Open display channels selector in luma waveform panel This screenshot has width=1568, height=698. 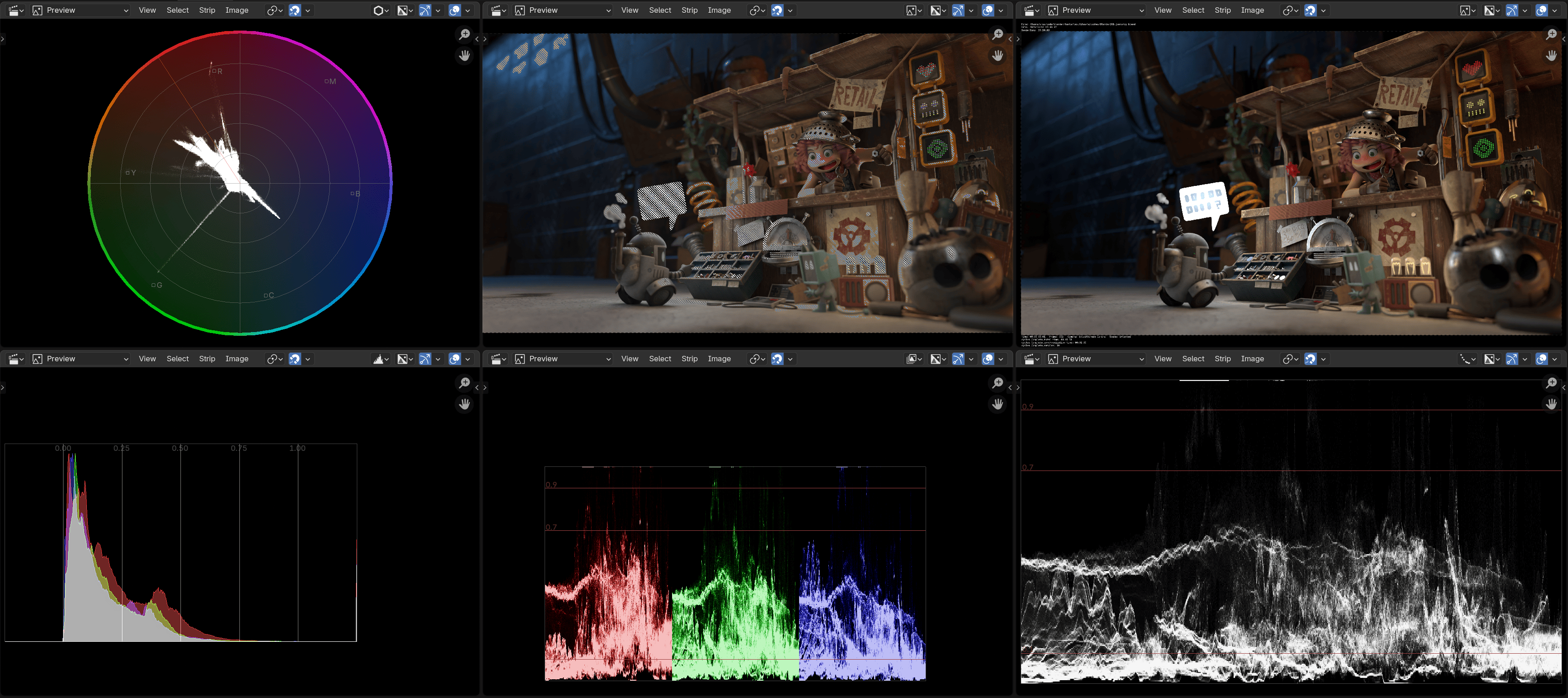pos(1492,359)
